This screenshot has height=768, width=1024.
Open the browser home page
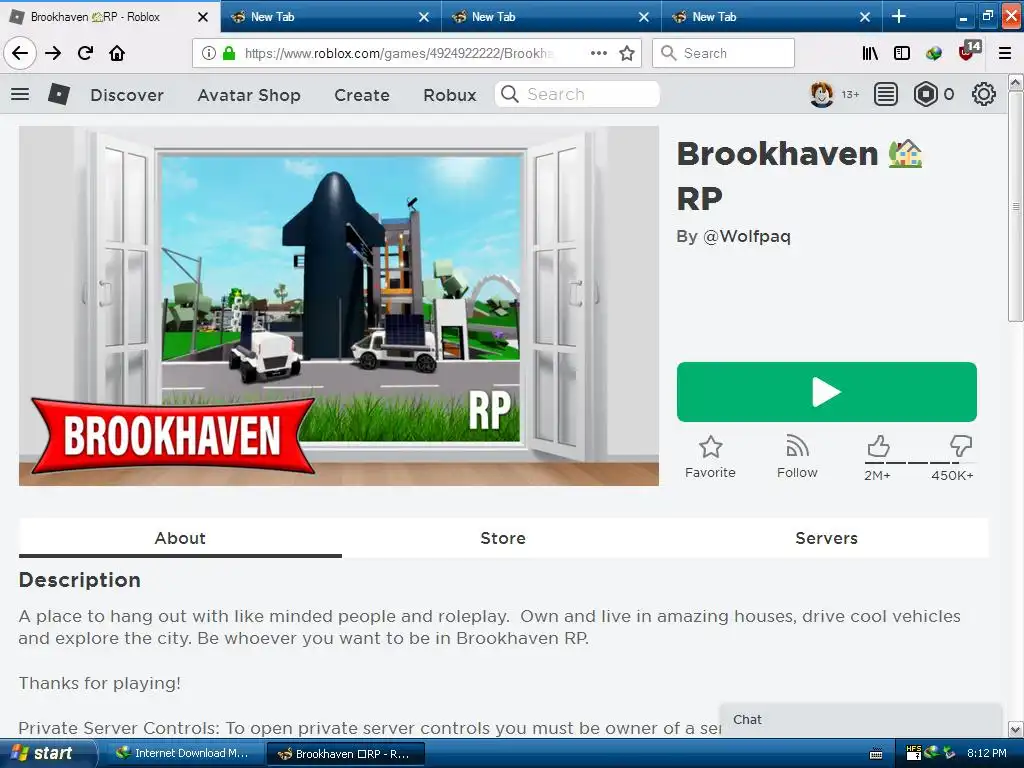(x=117, y=53)
